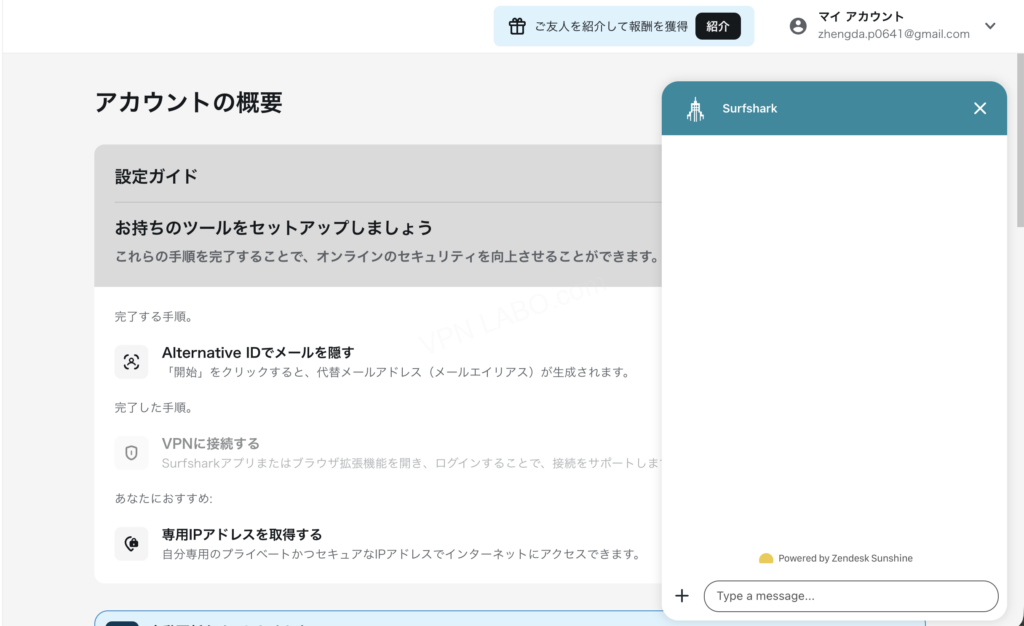This screenshot has height=626, width=1024.
Task: Click the Alternative ID person icon
Action: click(x=131, y=362)
